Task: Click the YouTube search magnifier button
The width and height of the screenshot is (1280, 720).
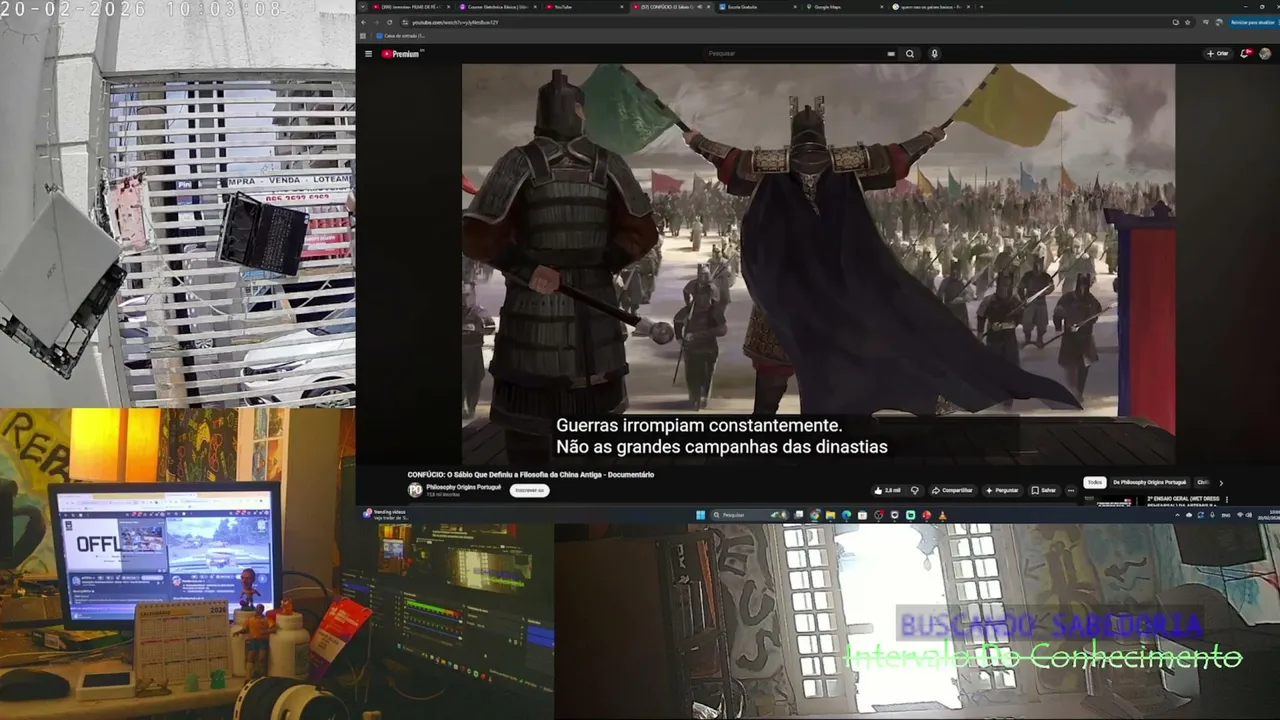Action: click(x=910, y=54)
